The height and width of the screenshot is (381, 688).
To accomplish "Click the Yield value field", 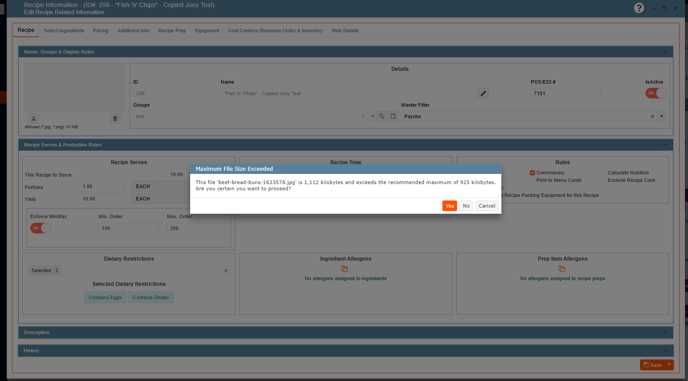I will point(102,199).
